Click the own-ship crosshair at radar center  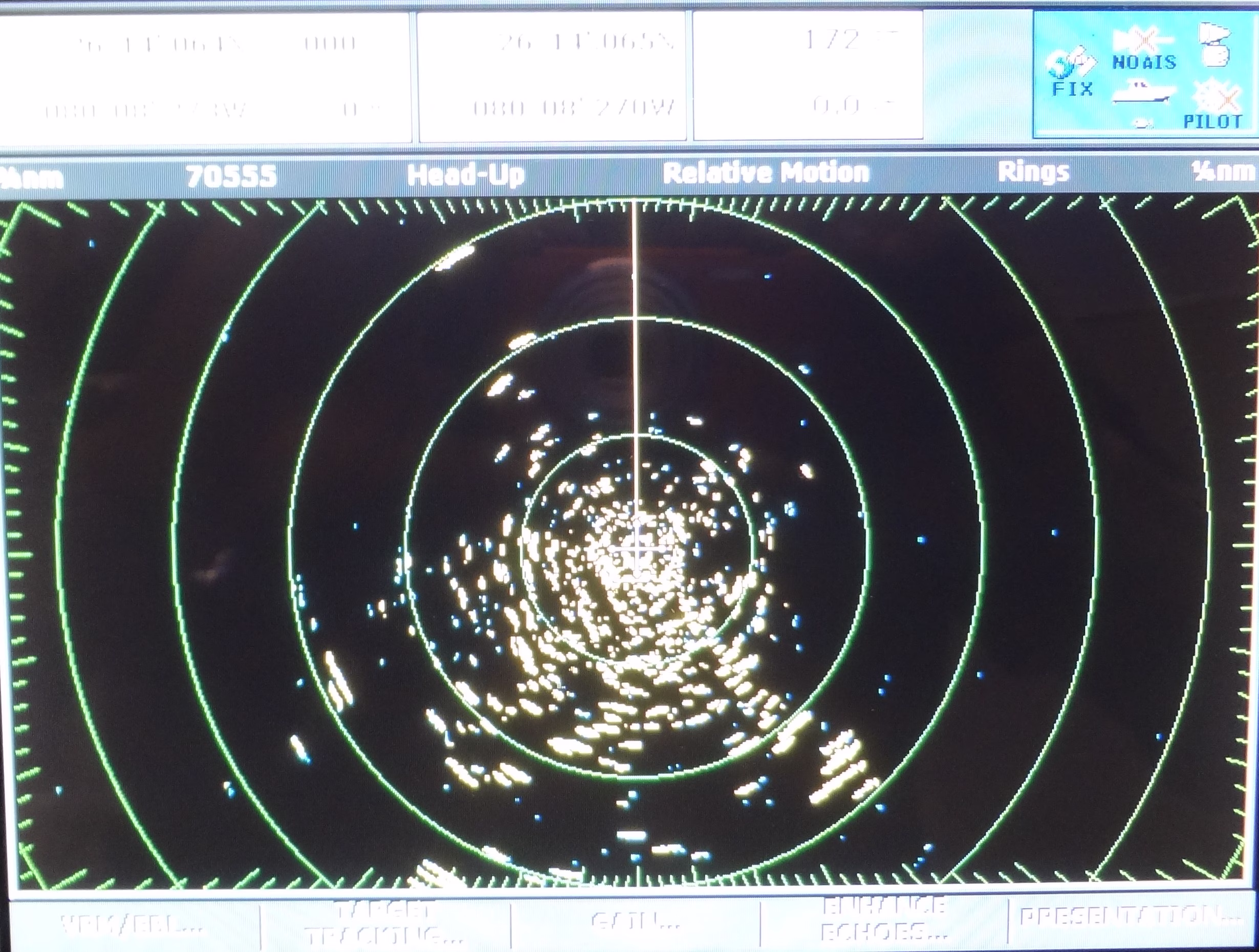click(x=637, y=548)
